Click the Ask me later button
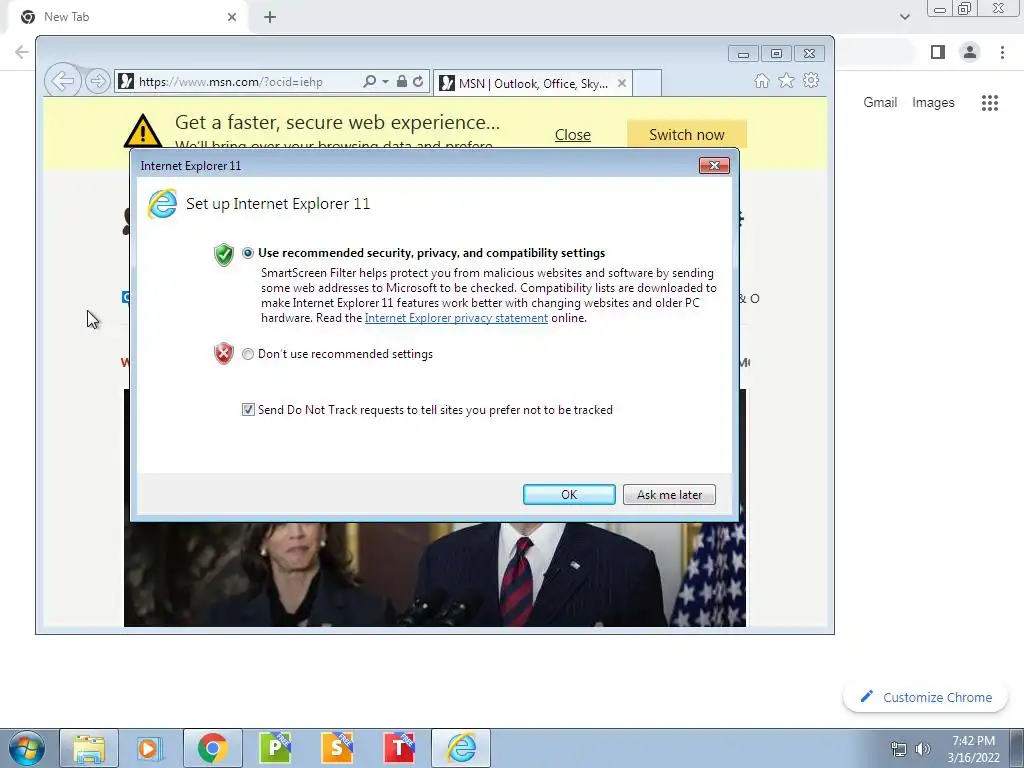Image resolution: width=1024 pixels, height=768 pixels. click(x=669, y=494)
